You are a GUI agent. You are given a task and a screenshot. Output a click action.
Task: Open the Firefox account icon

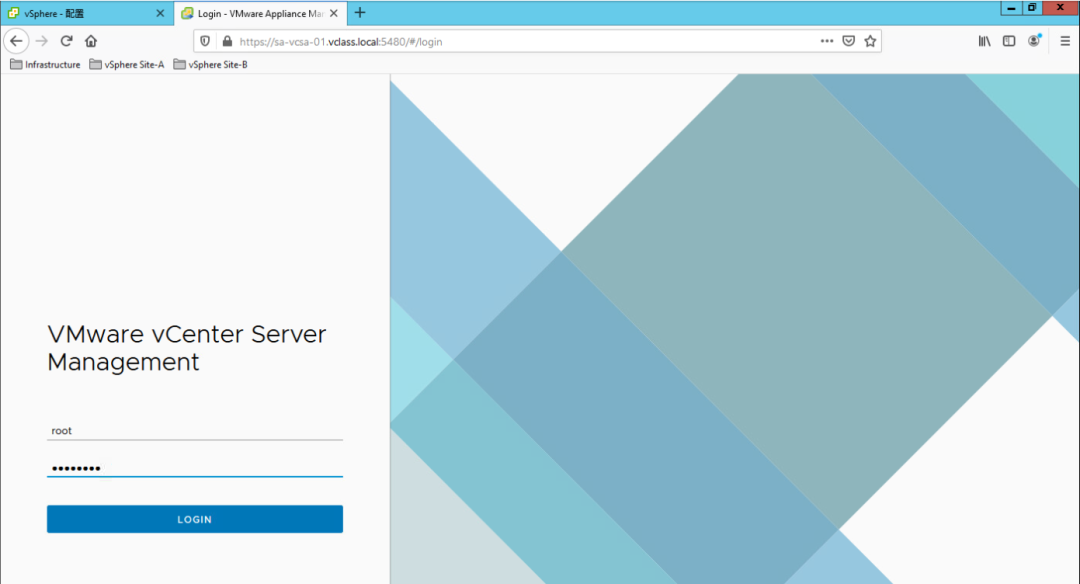1034,41
